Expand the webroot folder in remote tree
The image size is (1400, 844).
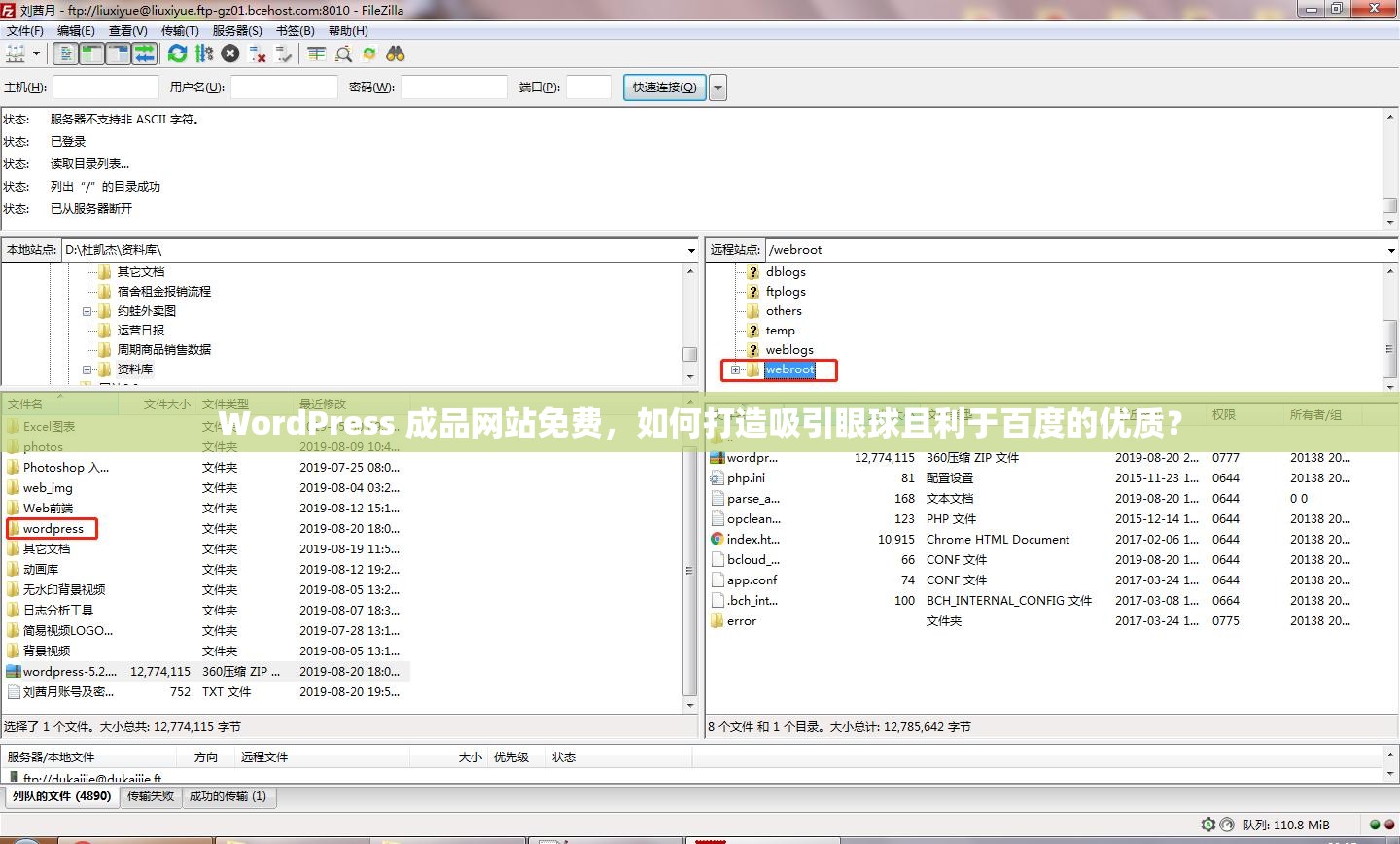736,369
